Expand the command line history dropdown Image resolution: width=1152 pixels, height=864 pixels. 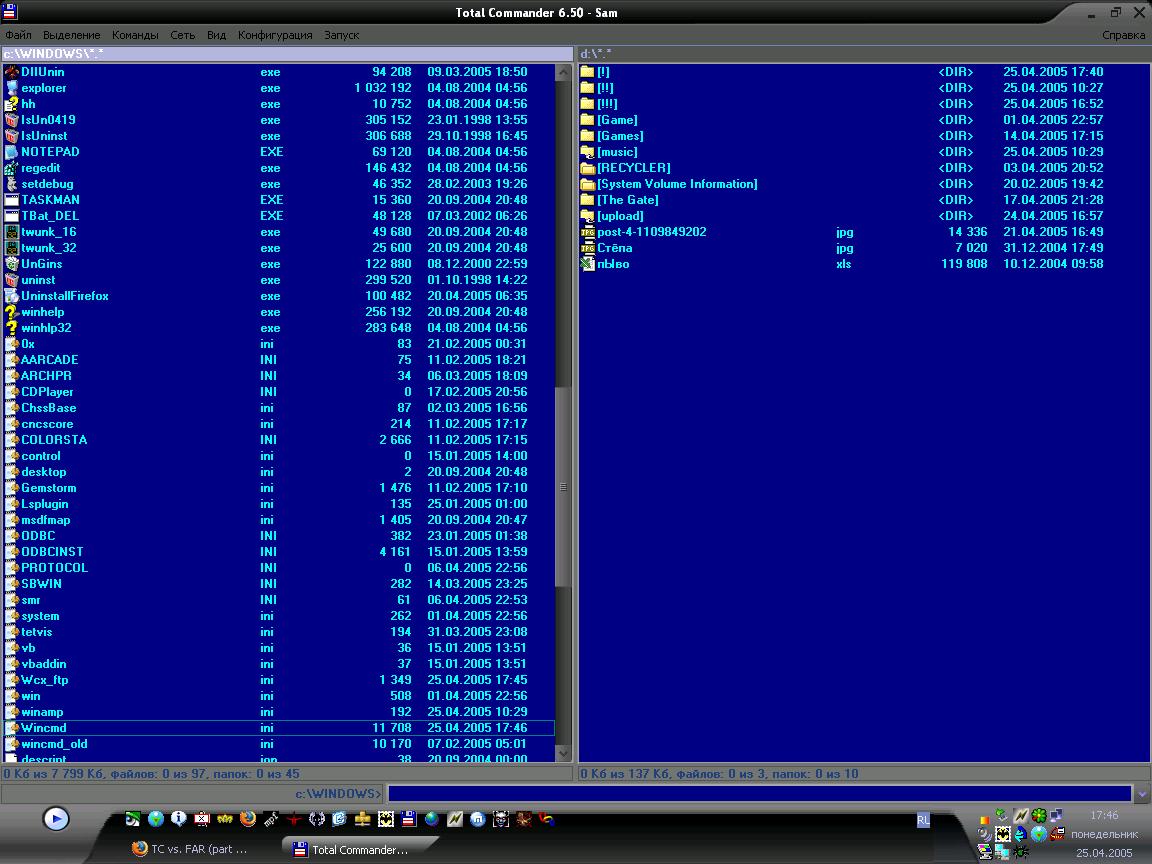1141,794
